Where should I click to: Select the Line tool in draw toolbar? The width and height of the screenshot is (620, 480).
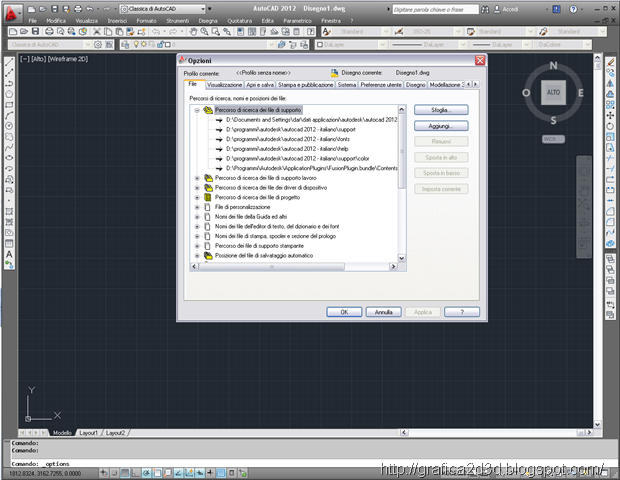point(9,62)
